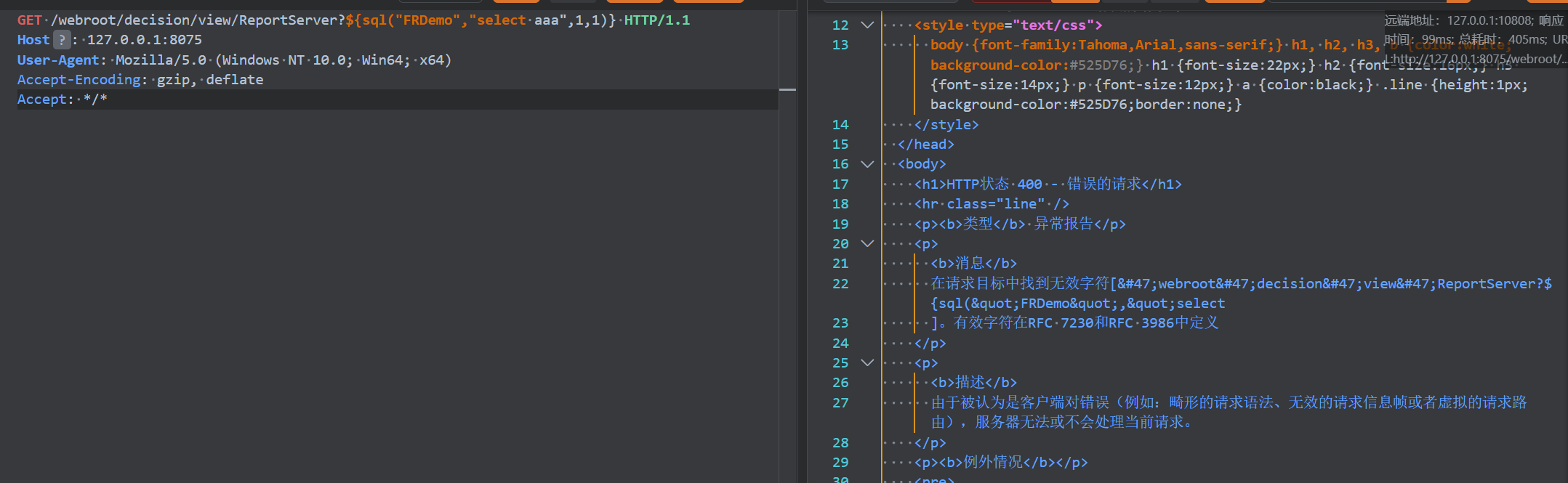This screenshot has height=483, width=1568.
Task: Click the HTTP/1.1 protocol version text
Action: click(656, 20)
